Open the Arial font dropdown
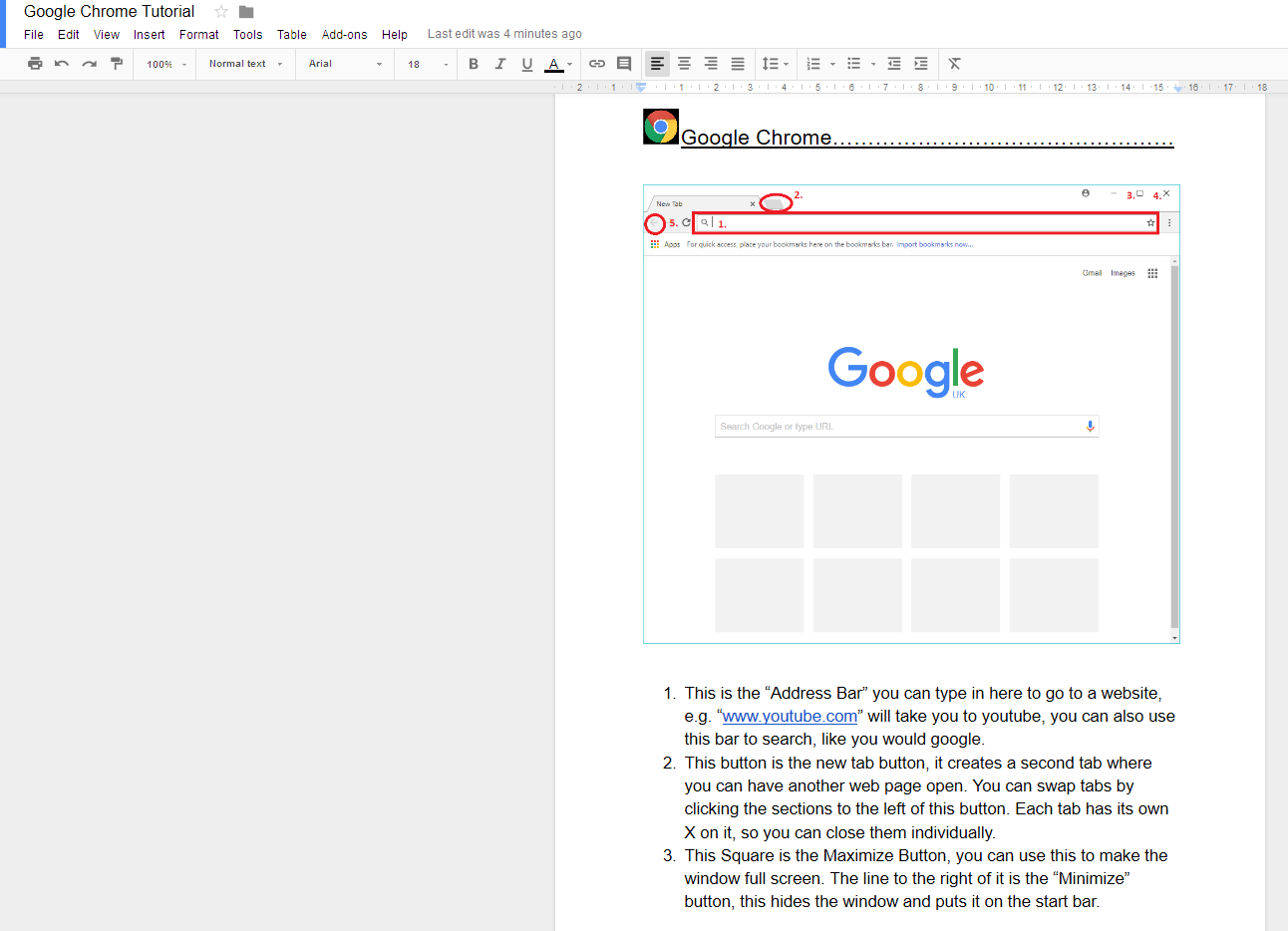This screenshot has height=931, width=1288. [346, 64]
